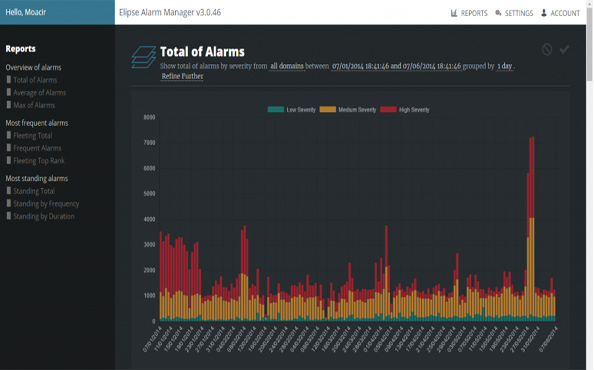Click the bar icon beside Standing Total
The height and width of the screenshot is (370, 594).
point(9,190)
